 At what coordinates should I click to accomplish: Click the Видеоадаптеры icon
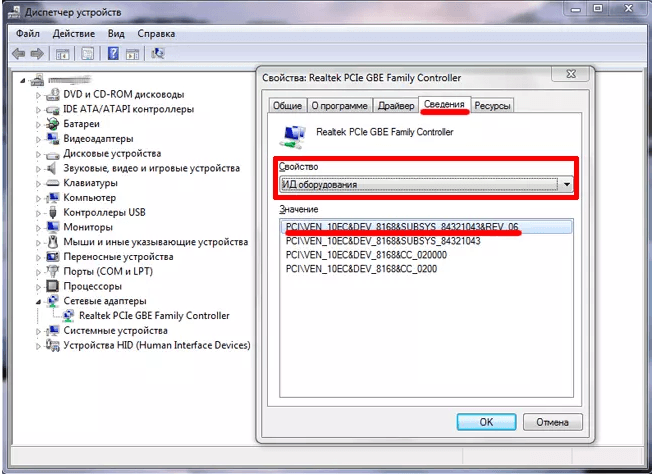coord(53,139)
